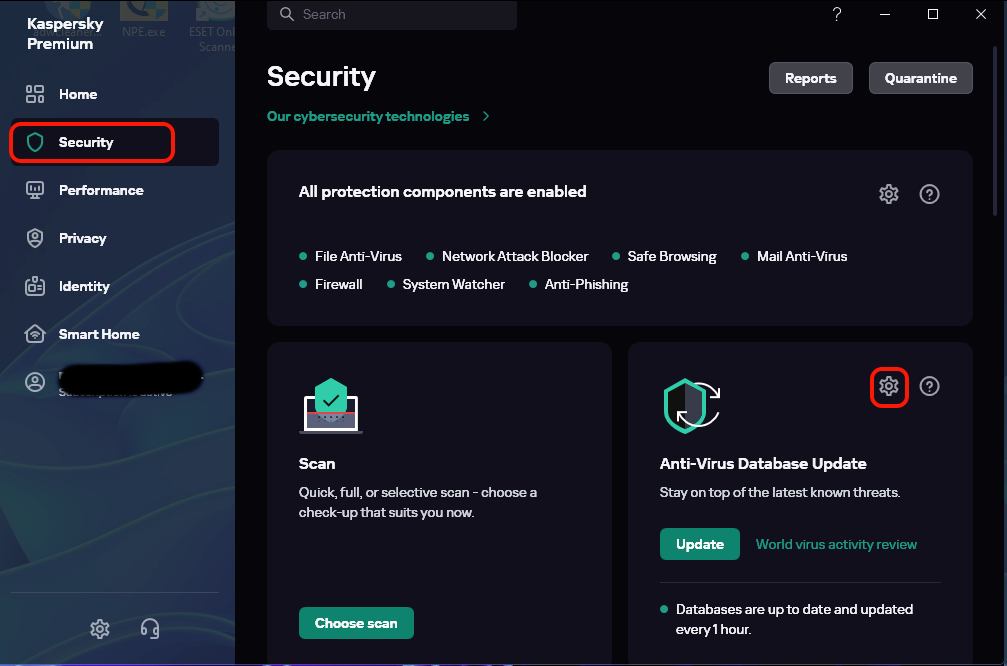The width and height of the screenshot is (1007, 666).
Task: Open the account profile sidebar item
Action: [x=110, y=382]
